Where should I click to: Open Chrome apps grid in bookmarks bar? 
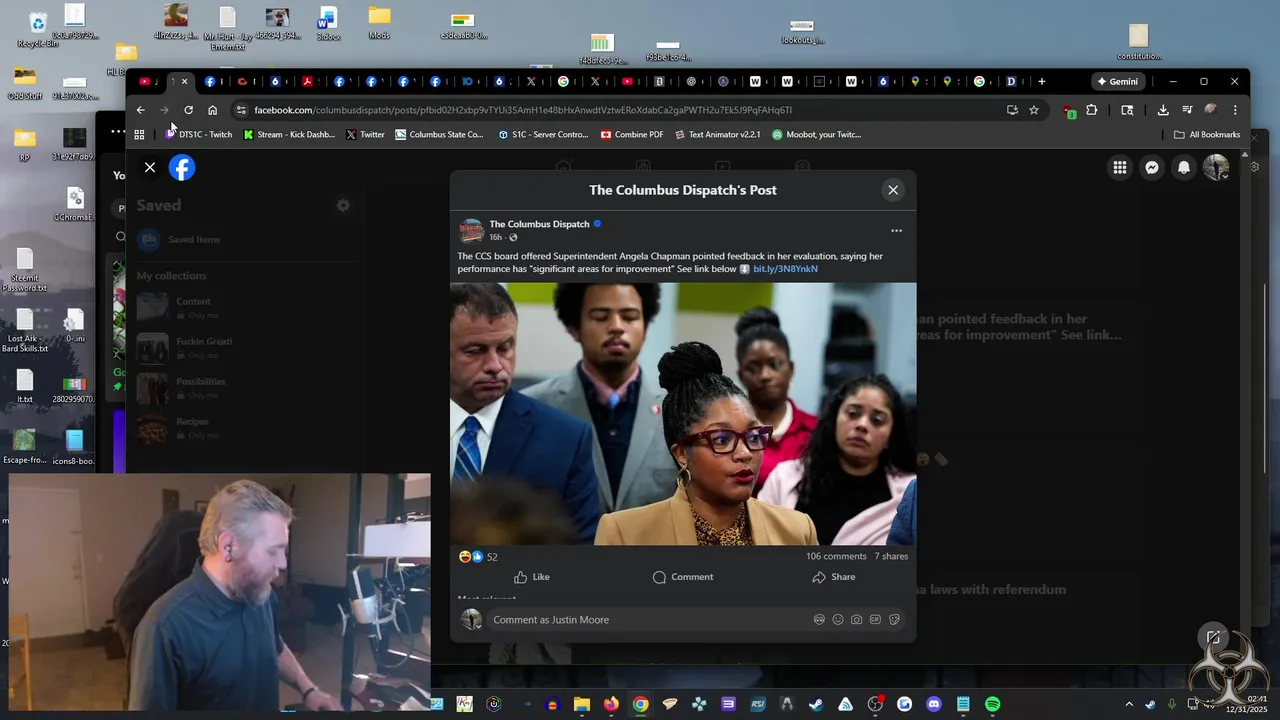[139, 135]
